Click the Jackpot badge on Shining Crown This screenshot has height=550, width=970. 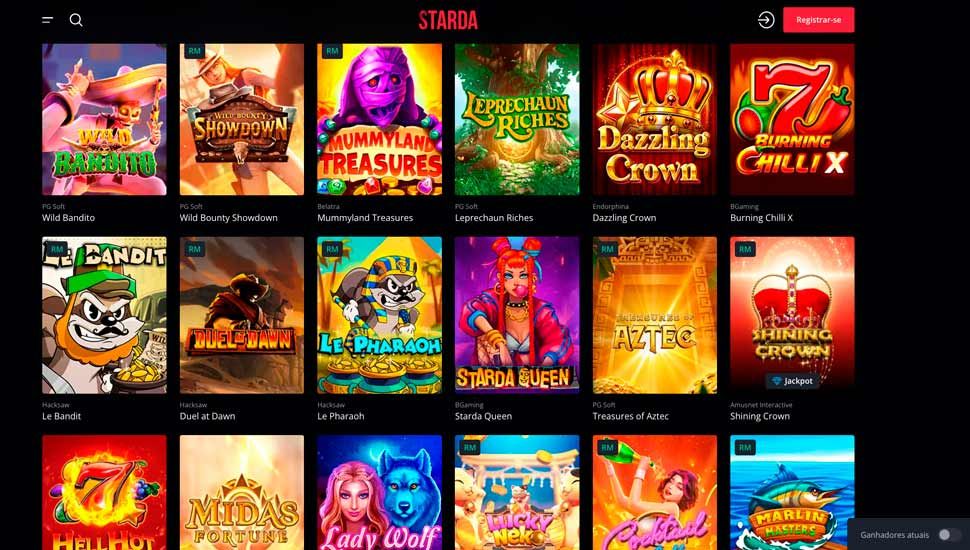click(x=792, y=381)
